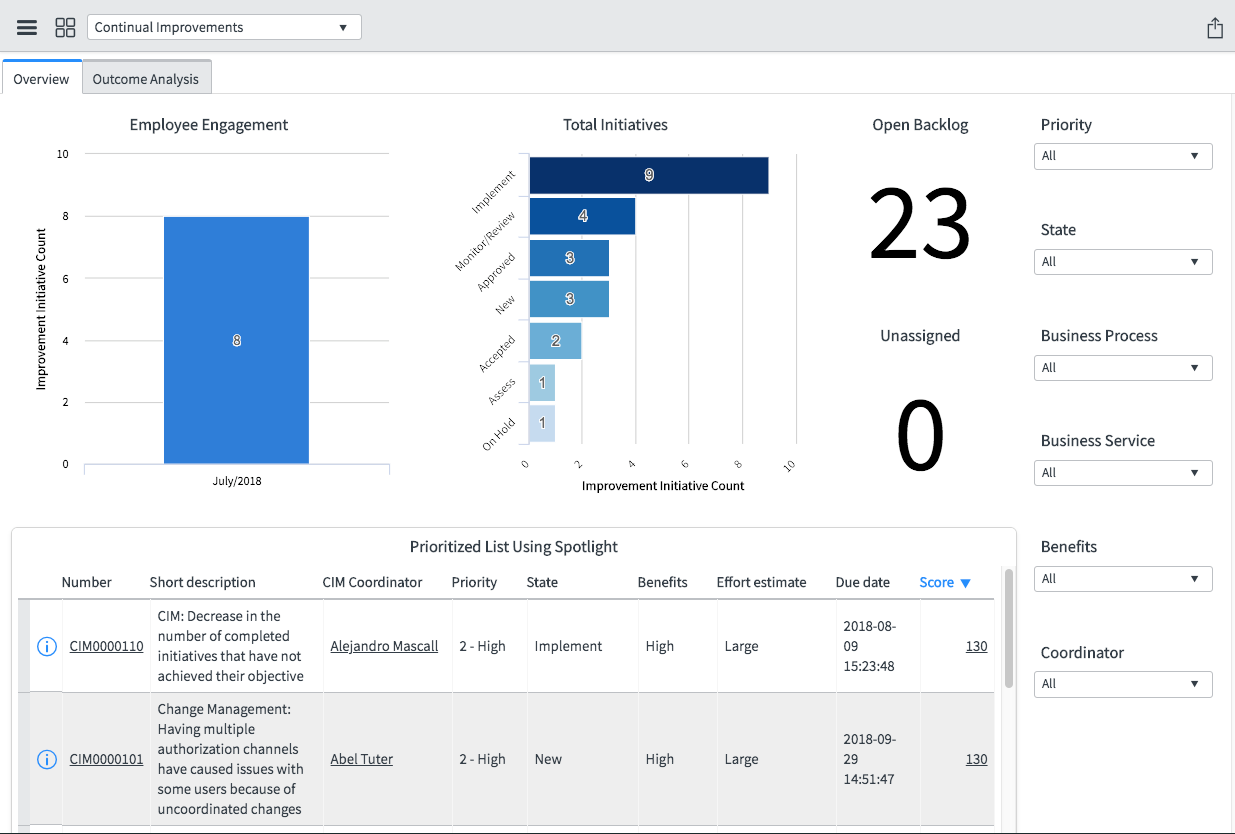Click the Accepted bar showing 2

click(555, 341)
